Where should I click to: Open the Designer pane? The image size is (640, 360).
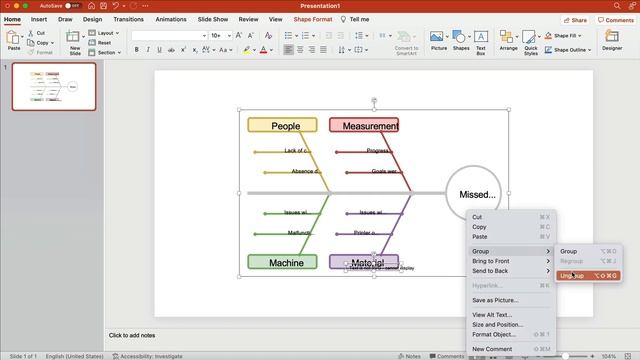(612, 40)
